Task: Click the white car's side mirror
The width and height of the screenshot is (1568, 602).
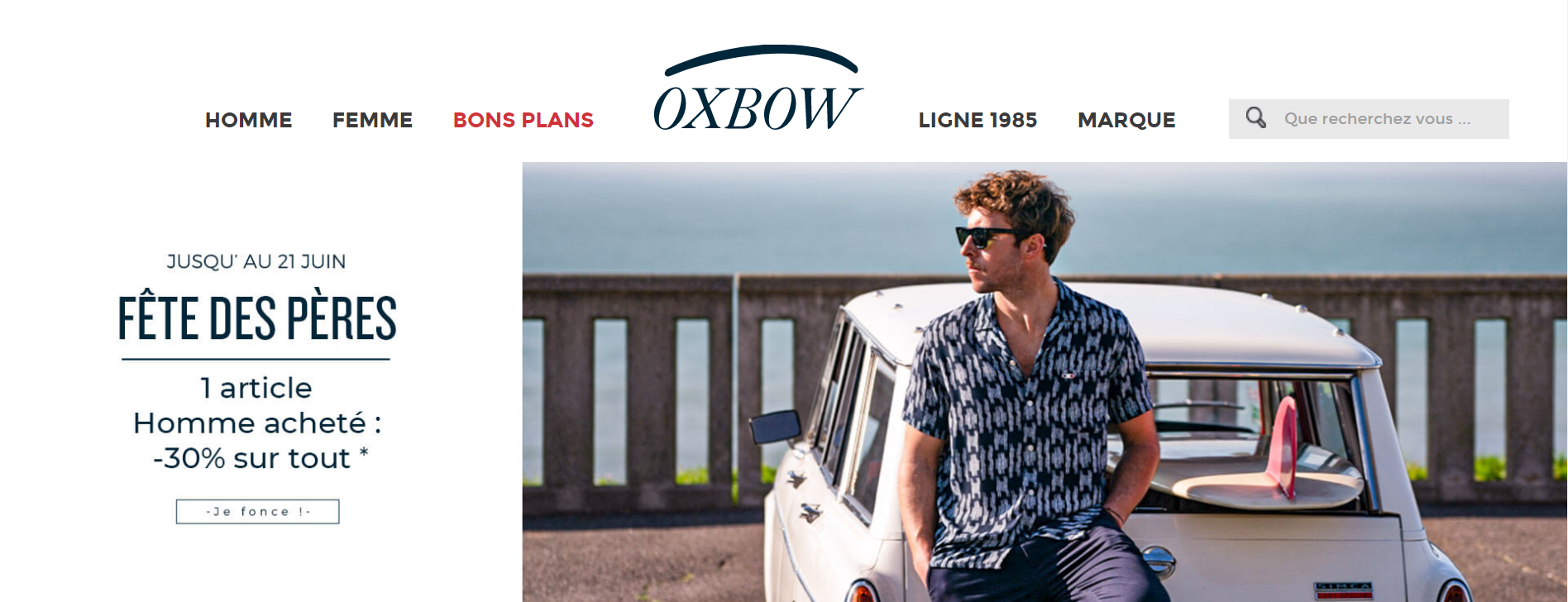Action: coord(775,427)
